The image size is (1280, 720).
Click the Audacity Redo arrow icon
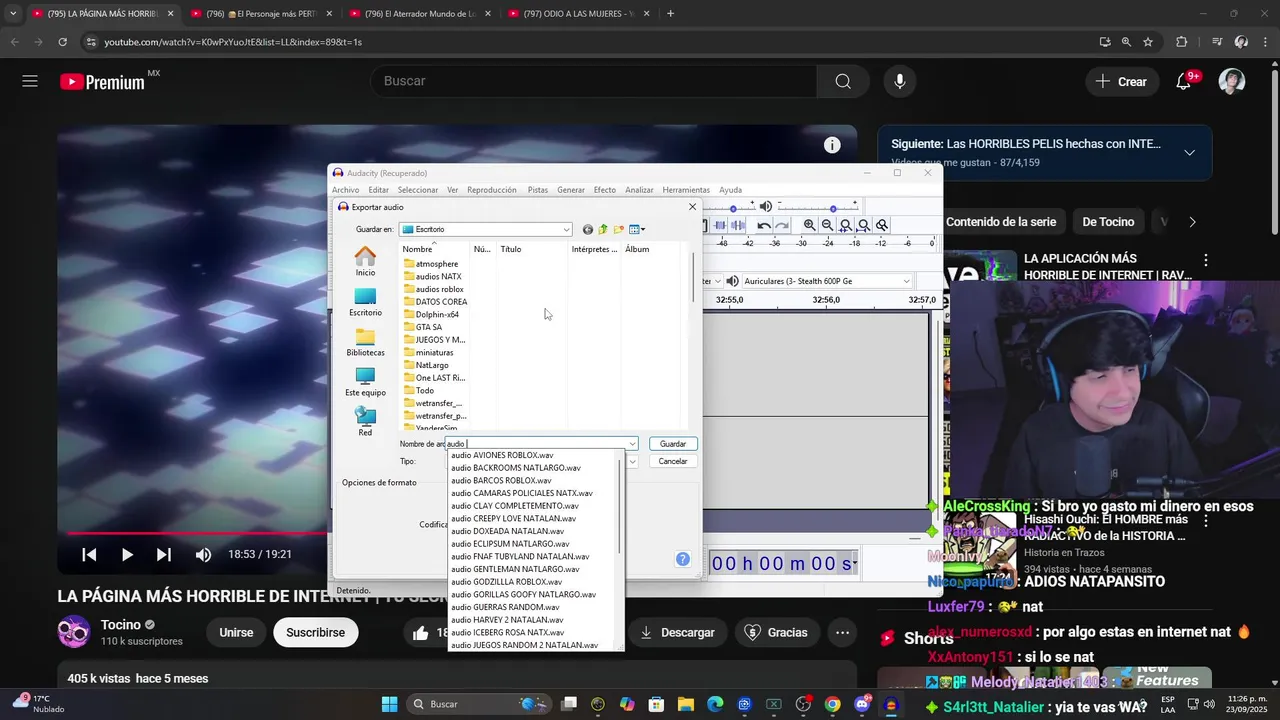(x=782, y=225)
